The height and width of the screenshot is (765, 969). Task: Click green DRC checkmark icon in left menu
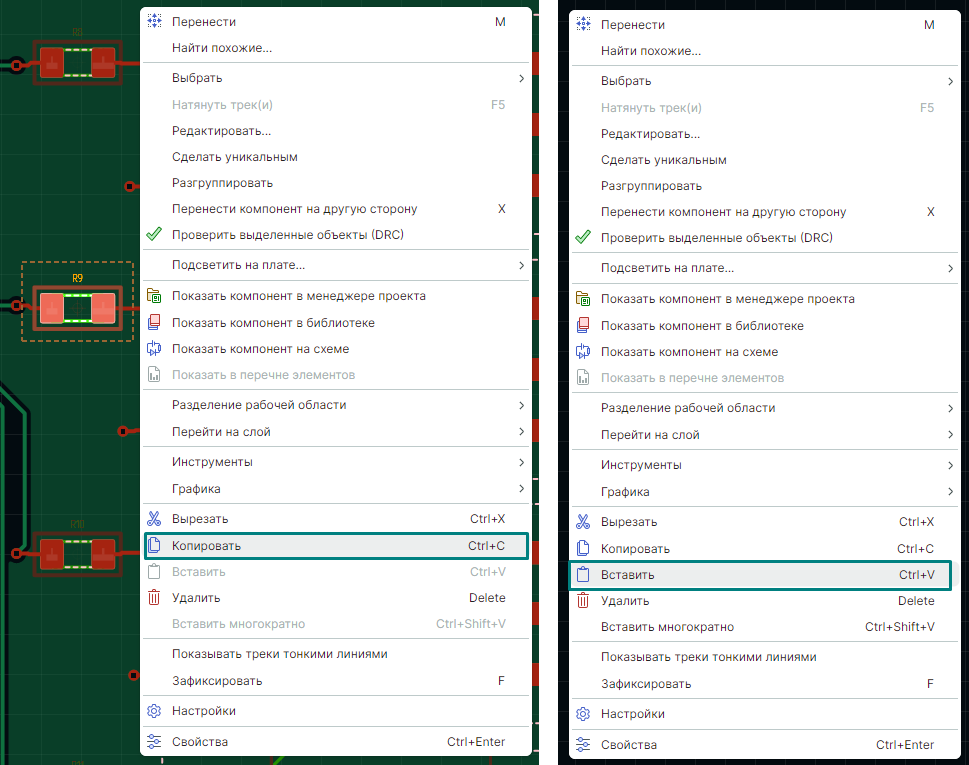[154, 234]
